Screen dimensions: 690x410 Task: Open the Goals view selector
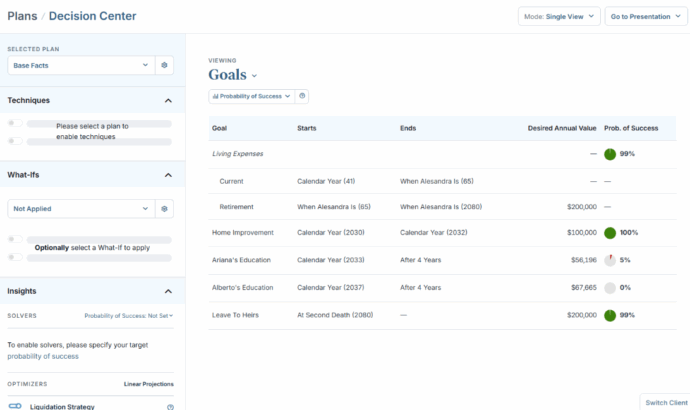point(233,75)
